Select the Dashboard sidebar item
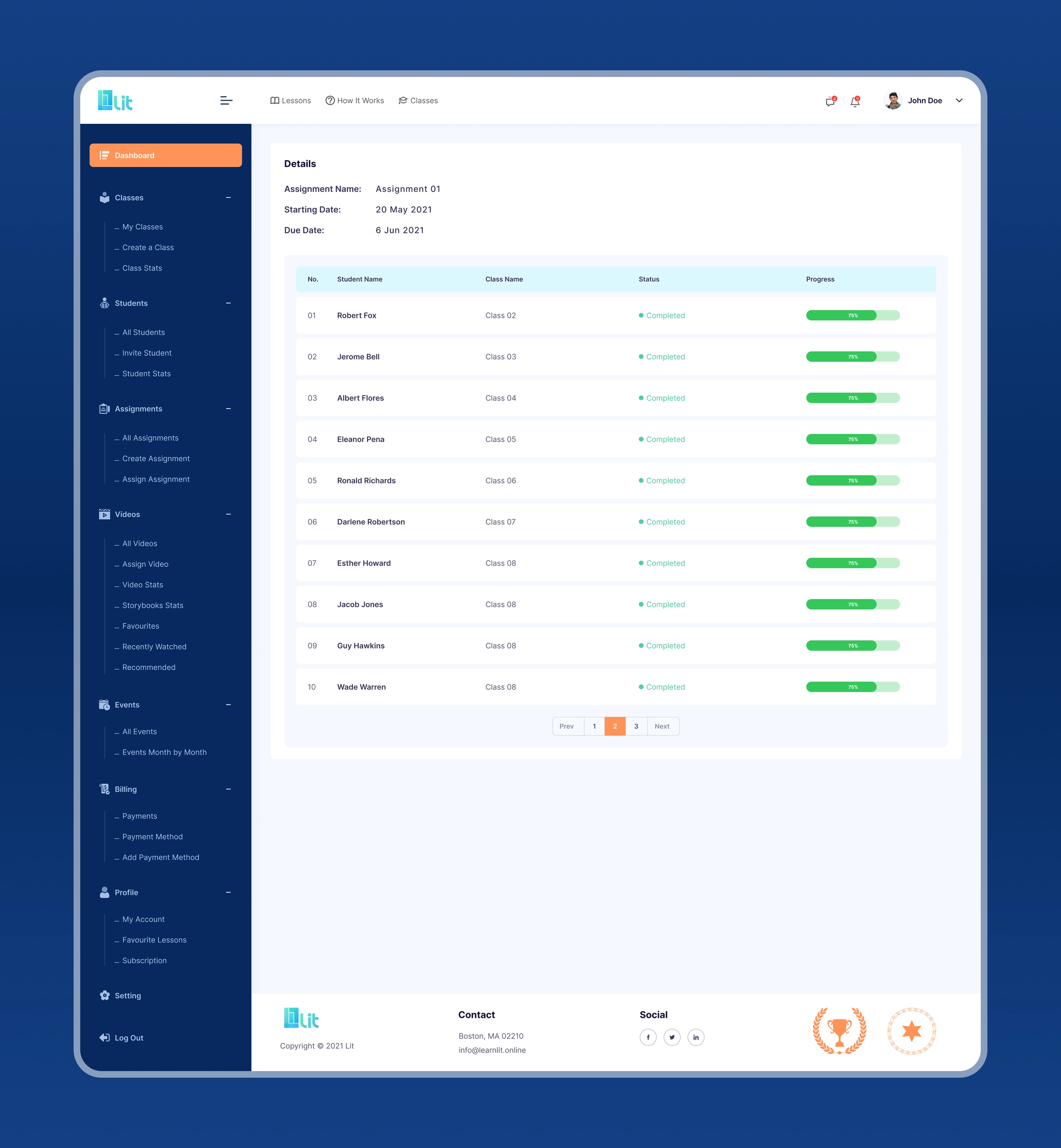The height and width of the screenshot is (1148, 1061). click(x=165, y=155)
